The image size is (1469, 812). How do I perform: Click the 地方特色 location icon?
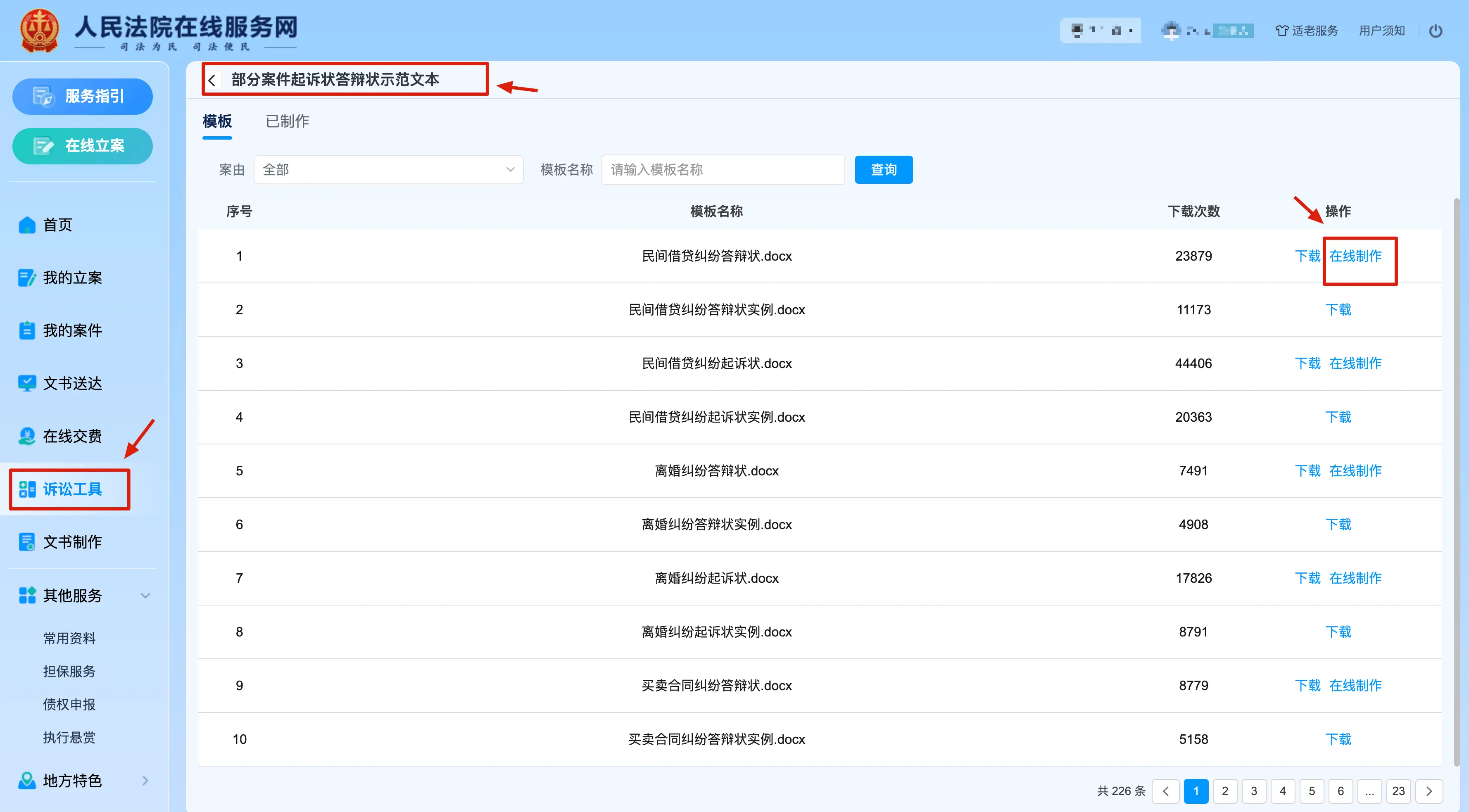[x=27, y=780]
